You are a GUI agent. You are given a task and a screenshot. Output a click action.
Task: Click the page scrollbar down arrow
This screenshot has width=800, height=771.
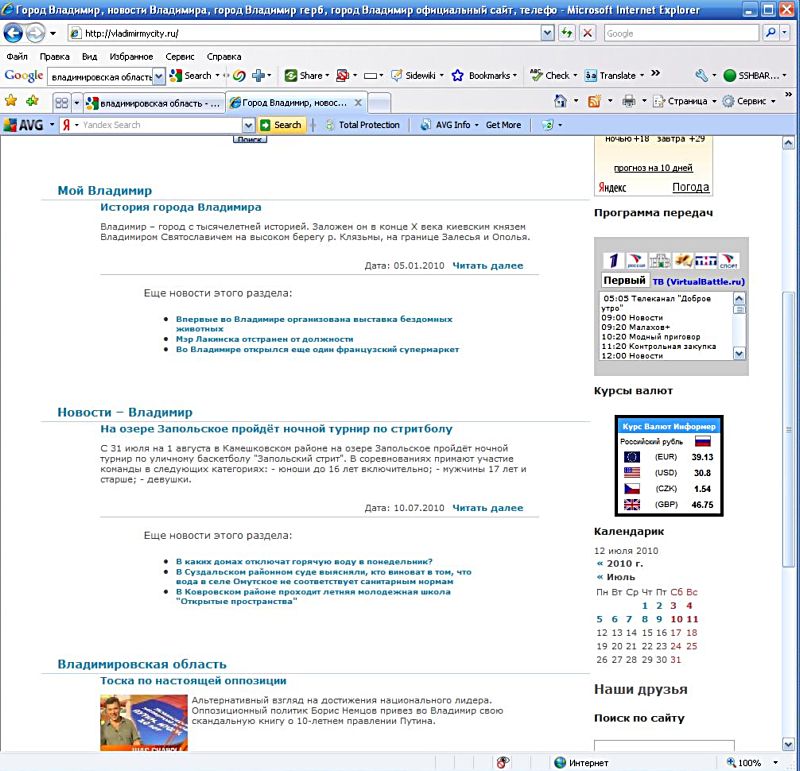(x=788, y=744)
